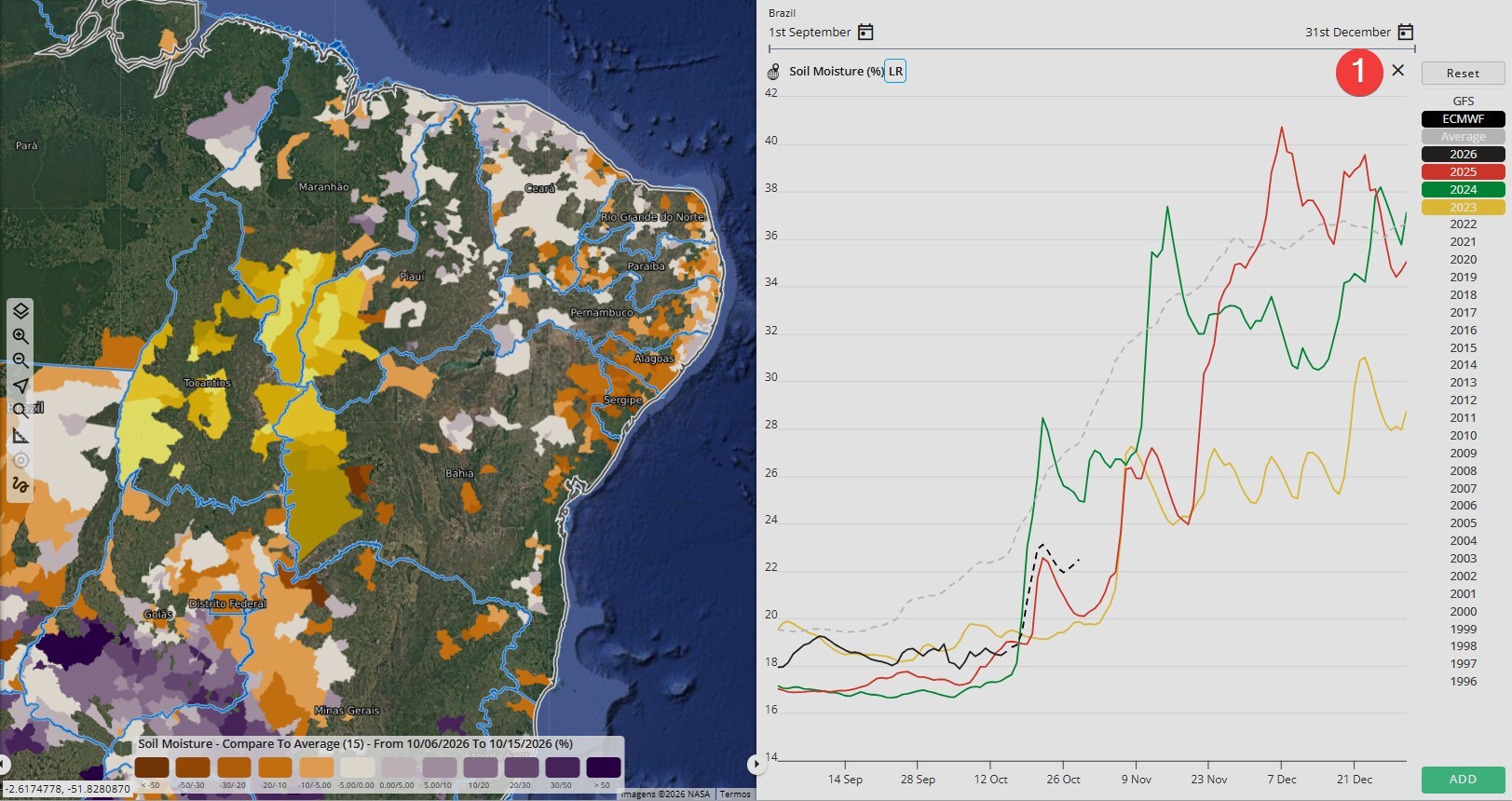Open the 31st December end date calendar

pyautogui.click(x=1406, y=33)
